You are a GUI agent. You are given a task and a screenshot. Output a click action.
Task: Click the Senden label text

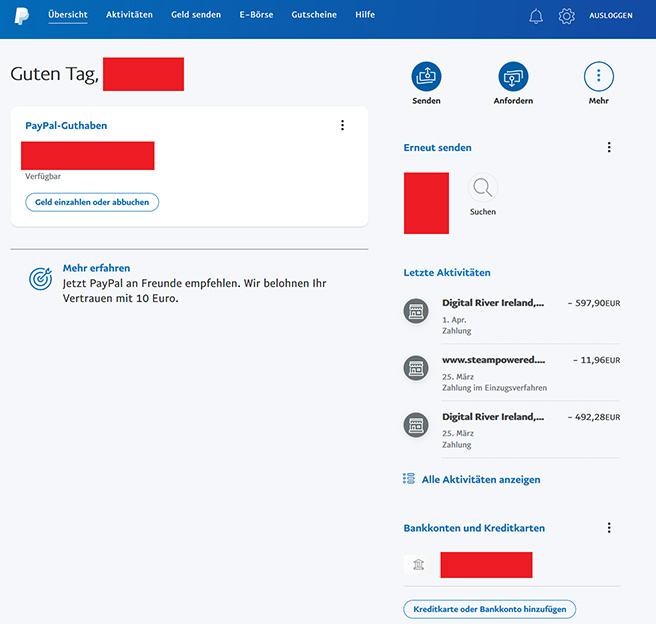click(x=426, y=101)
